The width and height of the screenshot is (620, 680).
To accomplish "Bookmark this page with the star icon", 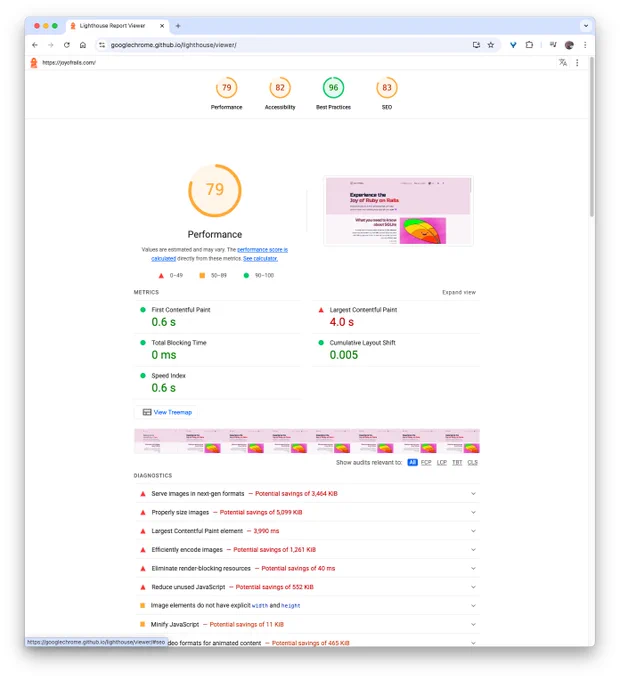I will 491,45.
